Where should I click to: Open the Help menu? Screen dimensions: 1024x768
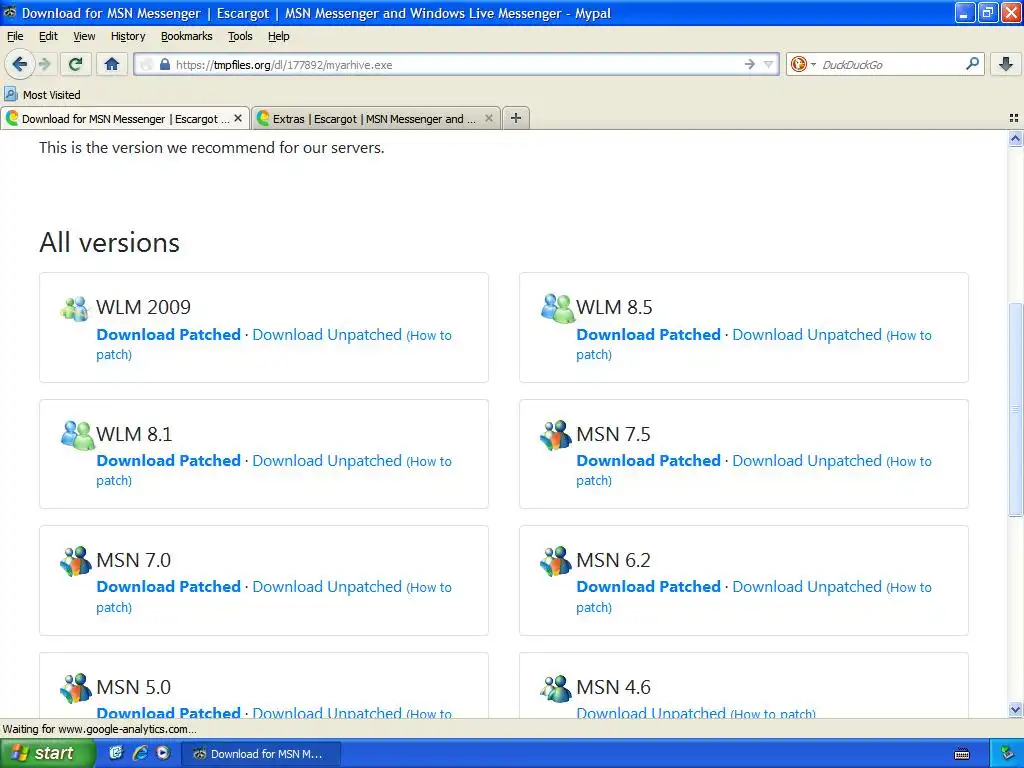click(x=279, y=36)
